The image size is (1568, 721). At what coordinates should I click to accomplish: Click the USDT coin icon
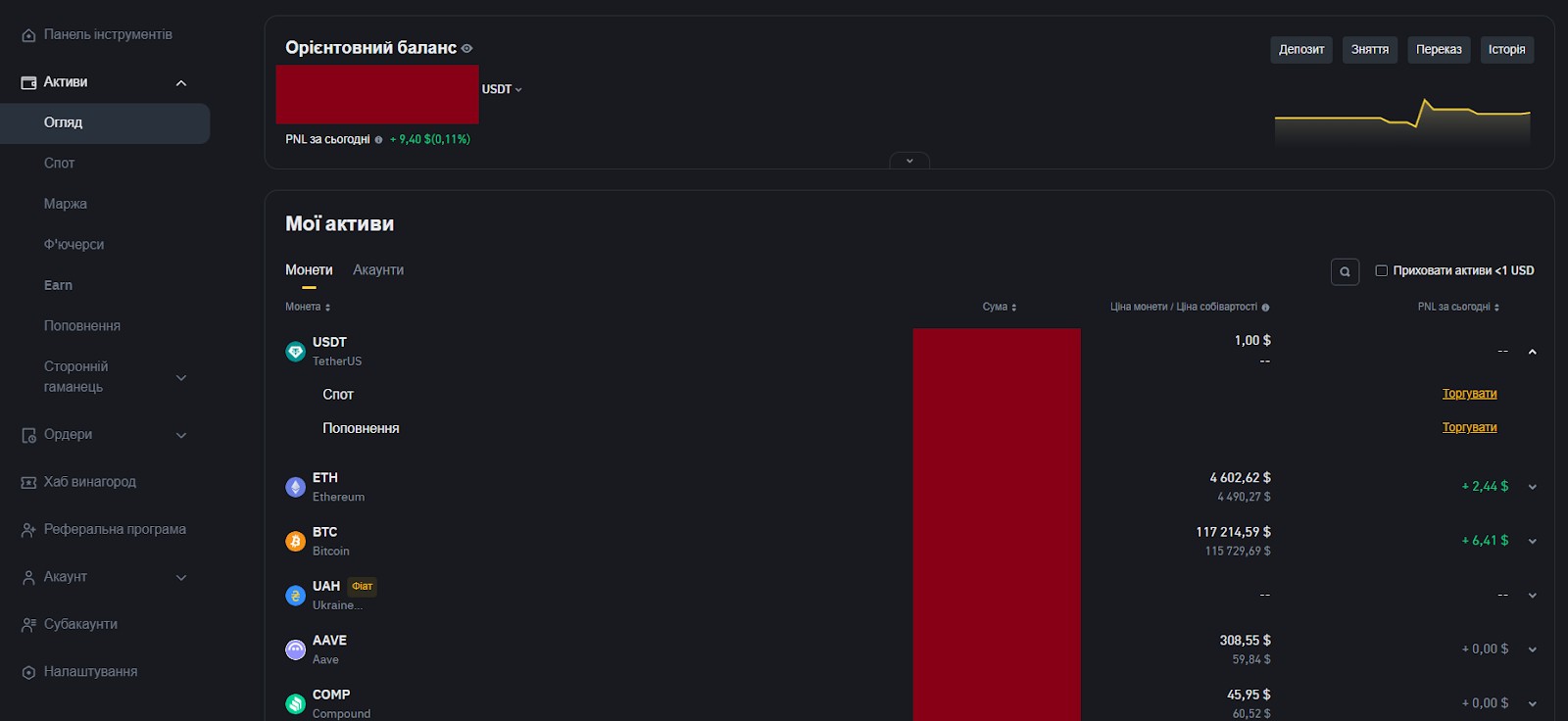(295, 352)
